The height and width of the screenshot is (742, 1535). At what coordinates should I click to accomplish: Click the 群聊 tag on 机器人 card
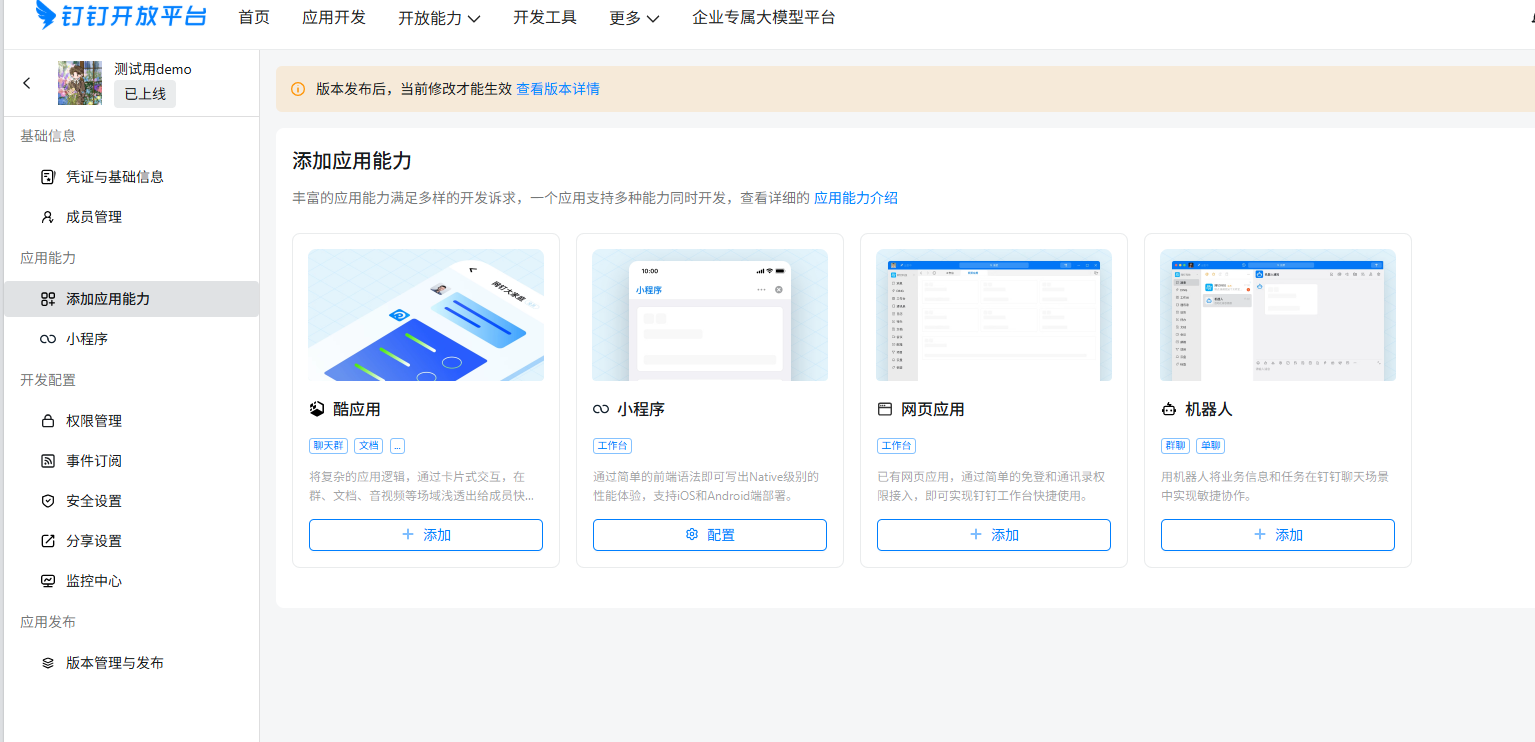point(1175,446)
